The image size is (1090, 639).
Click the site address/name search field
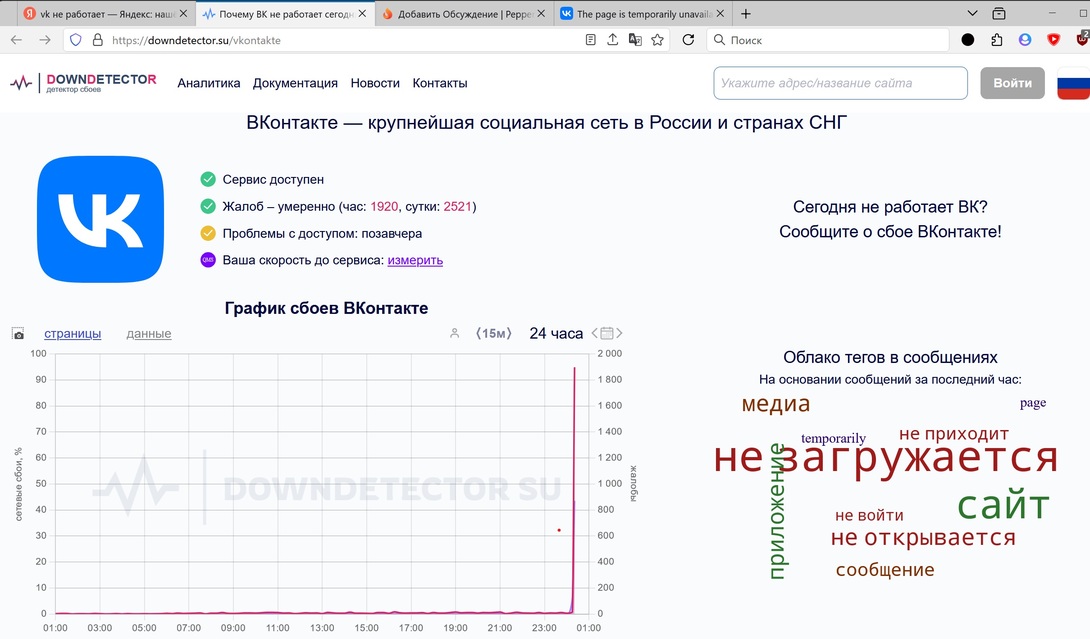click(840, 83)
